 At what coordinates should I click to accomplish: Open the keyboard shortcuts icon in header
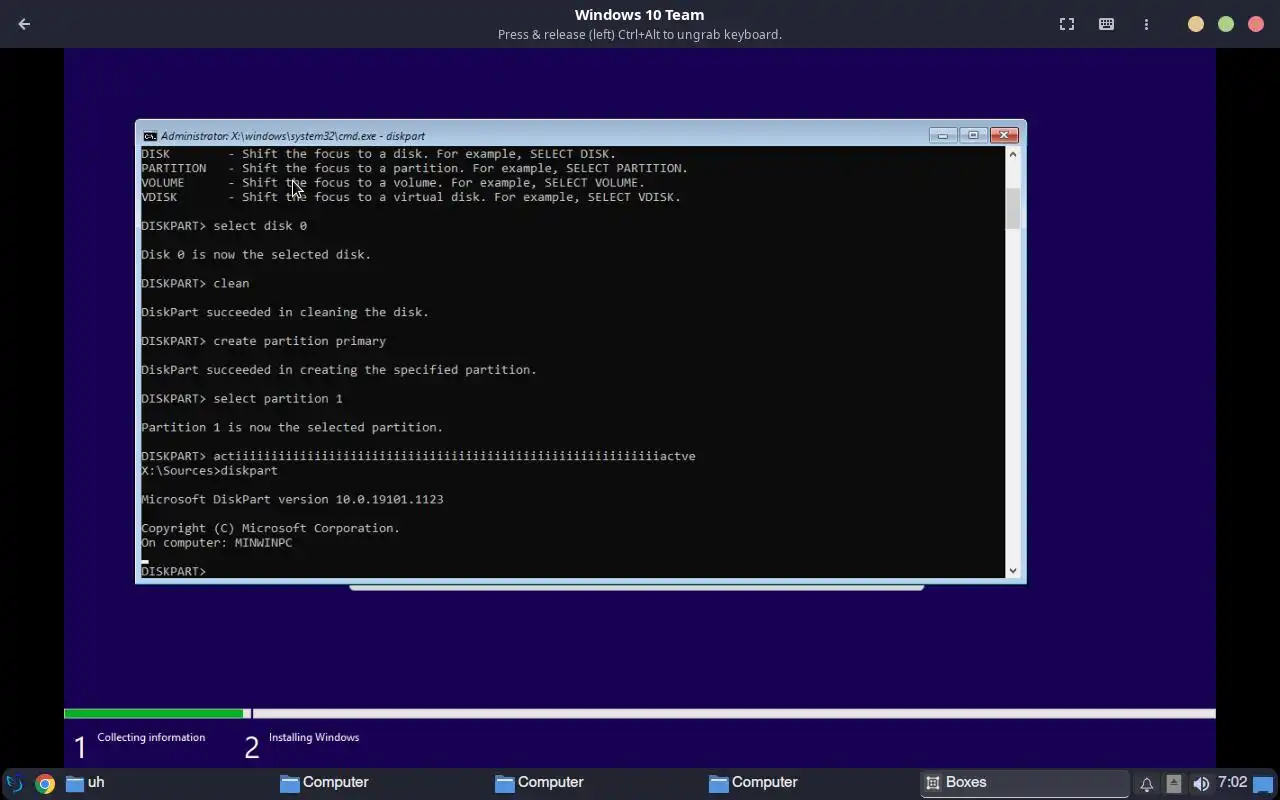(x=1106, y=24)
